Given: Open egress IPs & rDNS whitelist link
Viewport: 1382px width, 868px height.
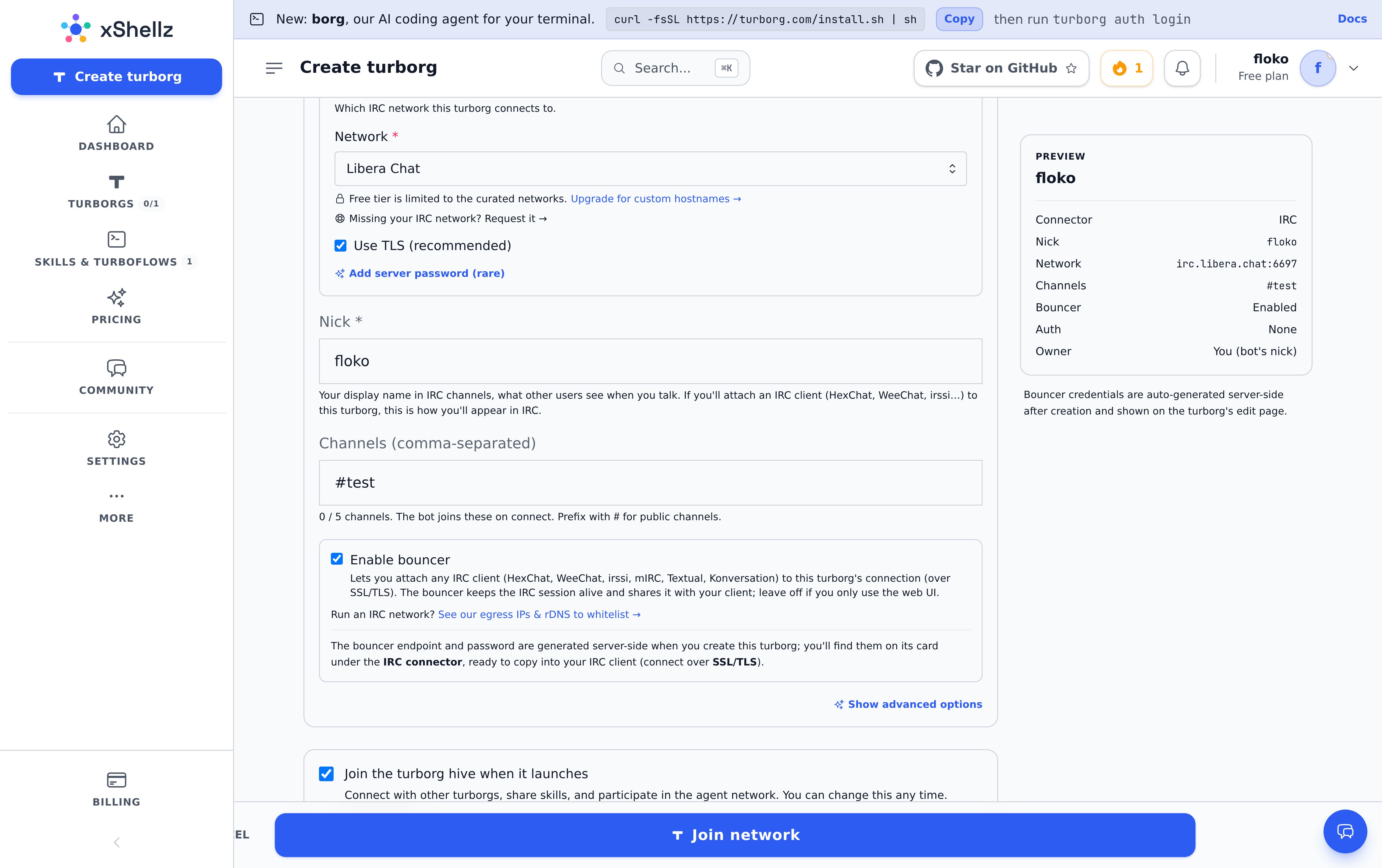Looking at the screenshot, I should pyautogui.click(x=539, y=614).
